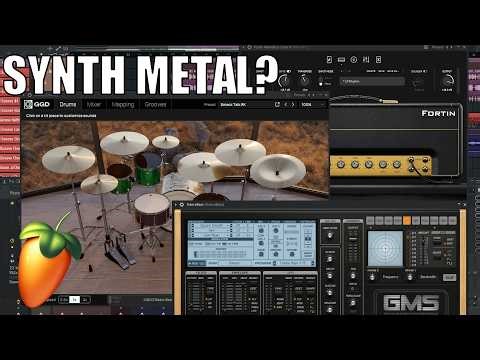Click the GMS logo plate
The height and width of the screenshot is (360, 480).
pyautogui.click(x=411, y=303)
